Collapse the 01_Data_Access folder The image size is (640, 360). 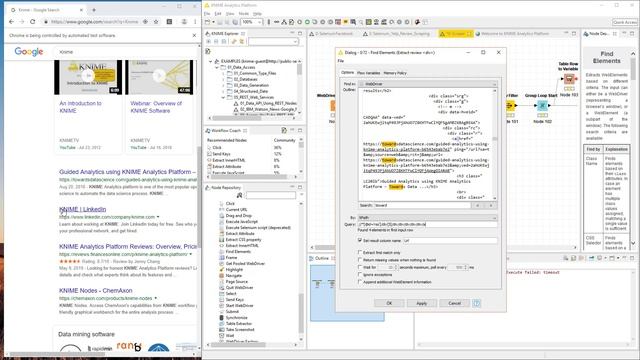coord(217,67)
